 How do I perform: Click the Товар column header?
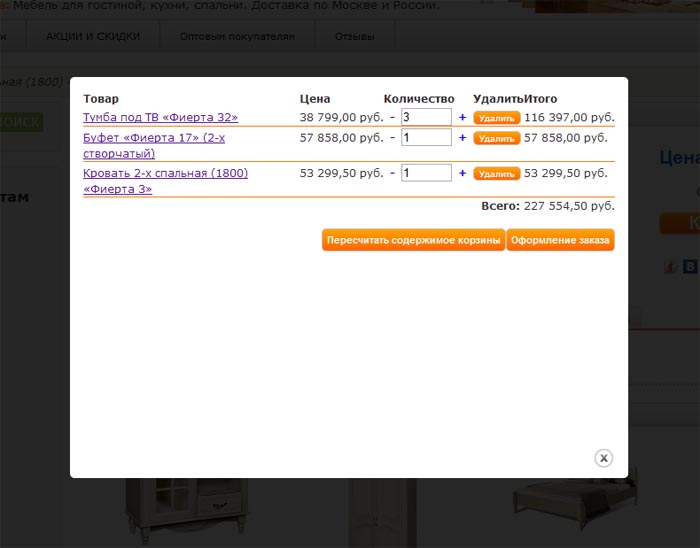[x=101, y=99]
